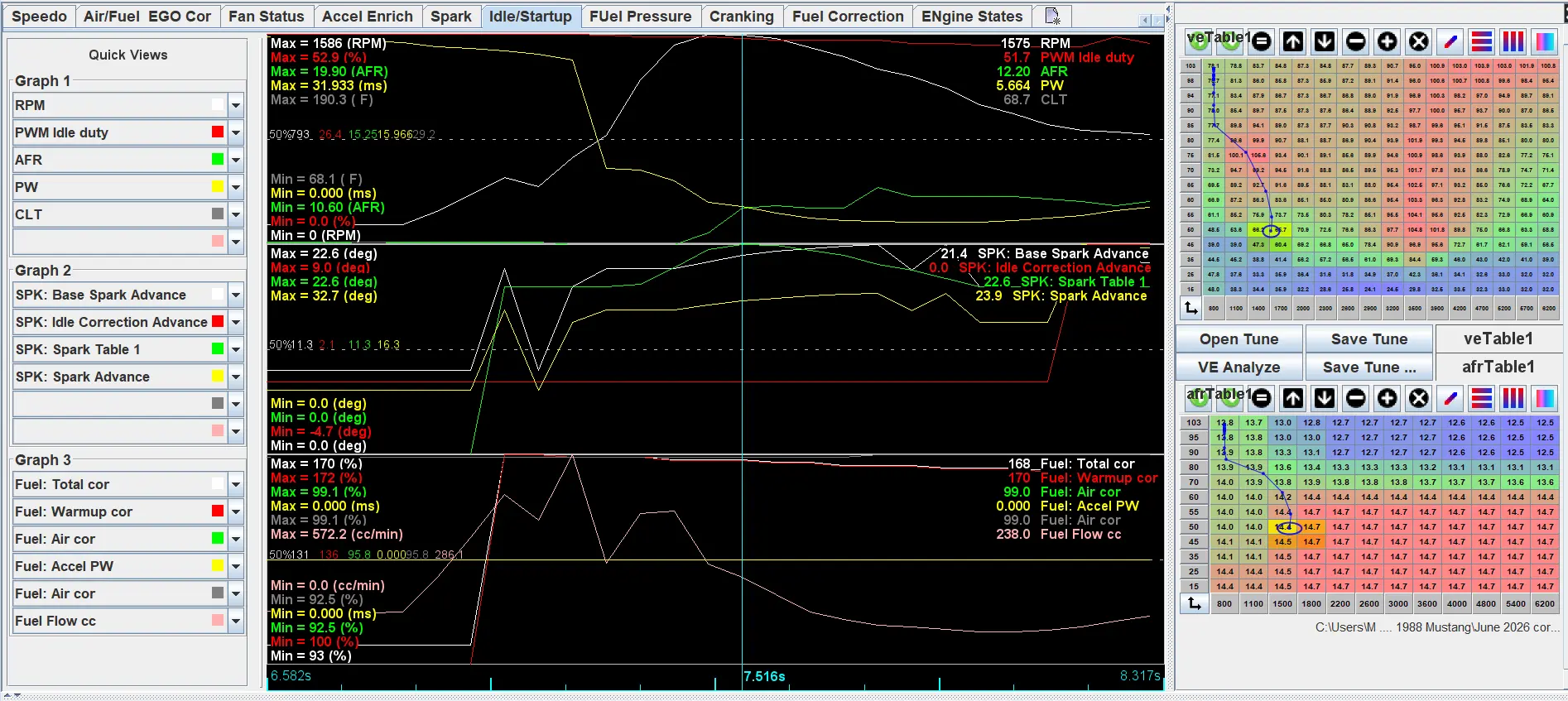Switch to the Speedo tab
This screenshot has width=1568, height=701.
(40, 17)
